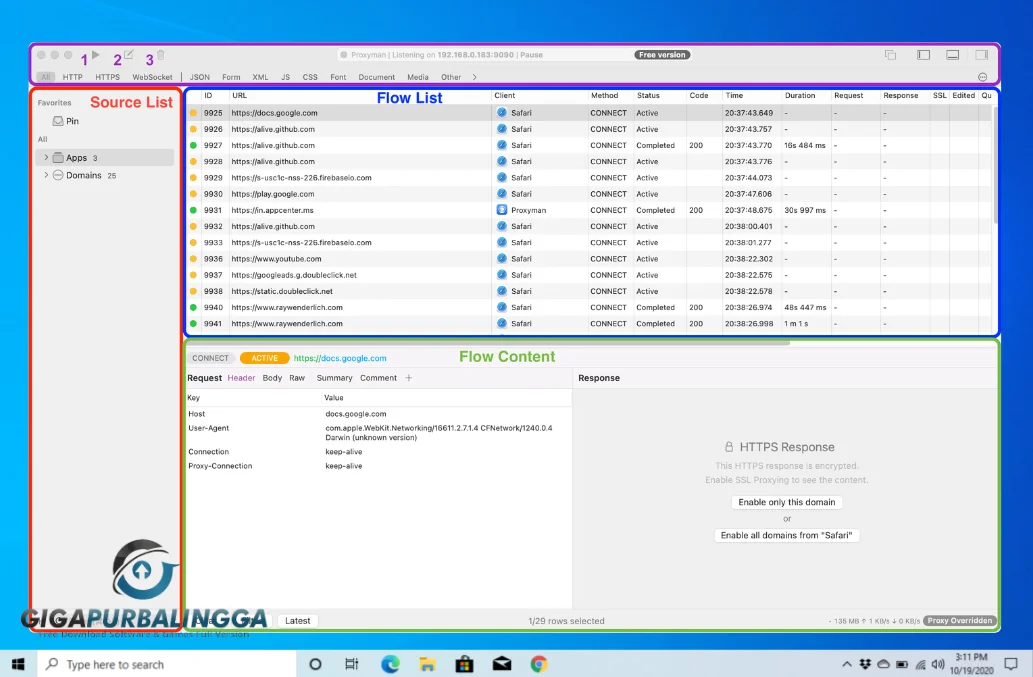Toggle the WebSocket protocol filter
1033x677 pixels.
[152, 77]
